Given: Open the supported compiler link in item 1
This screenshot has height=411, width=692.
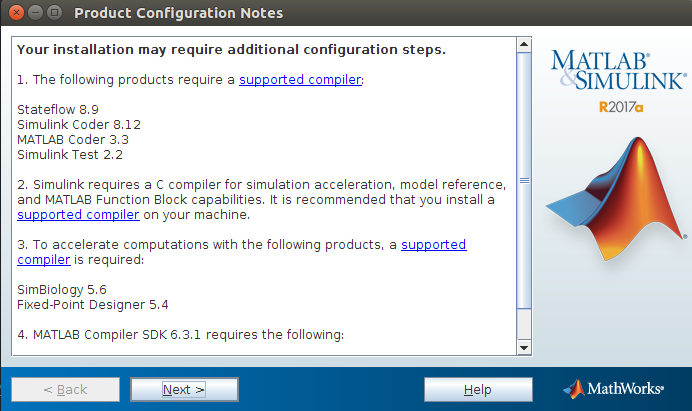Looking at the screenshot, I should (x=300, y=79).
